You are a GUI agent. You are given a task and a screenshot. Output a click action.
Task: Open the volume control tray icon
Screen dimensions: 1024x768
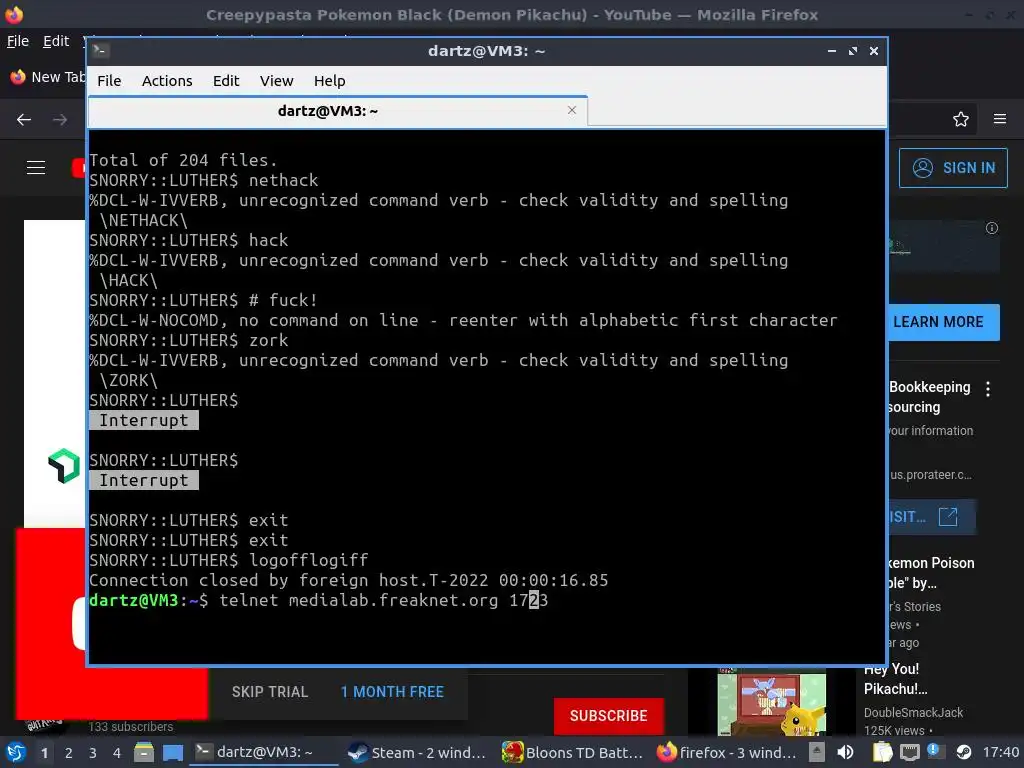(846, 752)
